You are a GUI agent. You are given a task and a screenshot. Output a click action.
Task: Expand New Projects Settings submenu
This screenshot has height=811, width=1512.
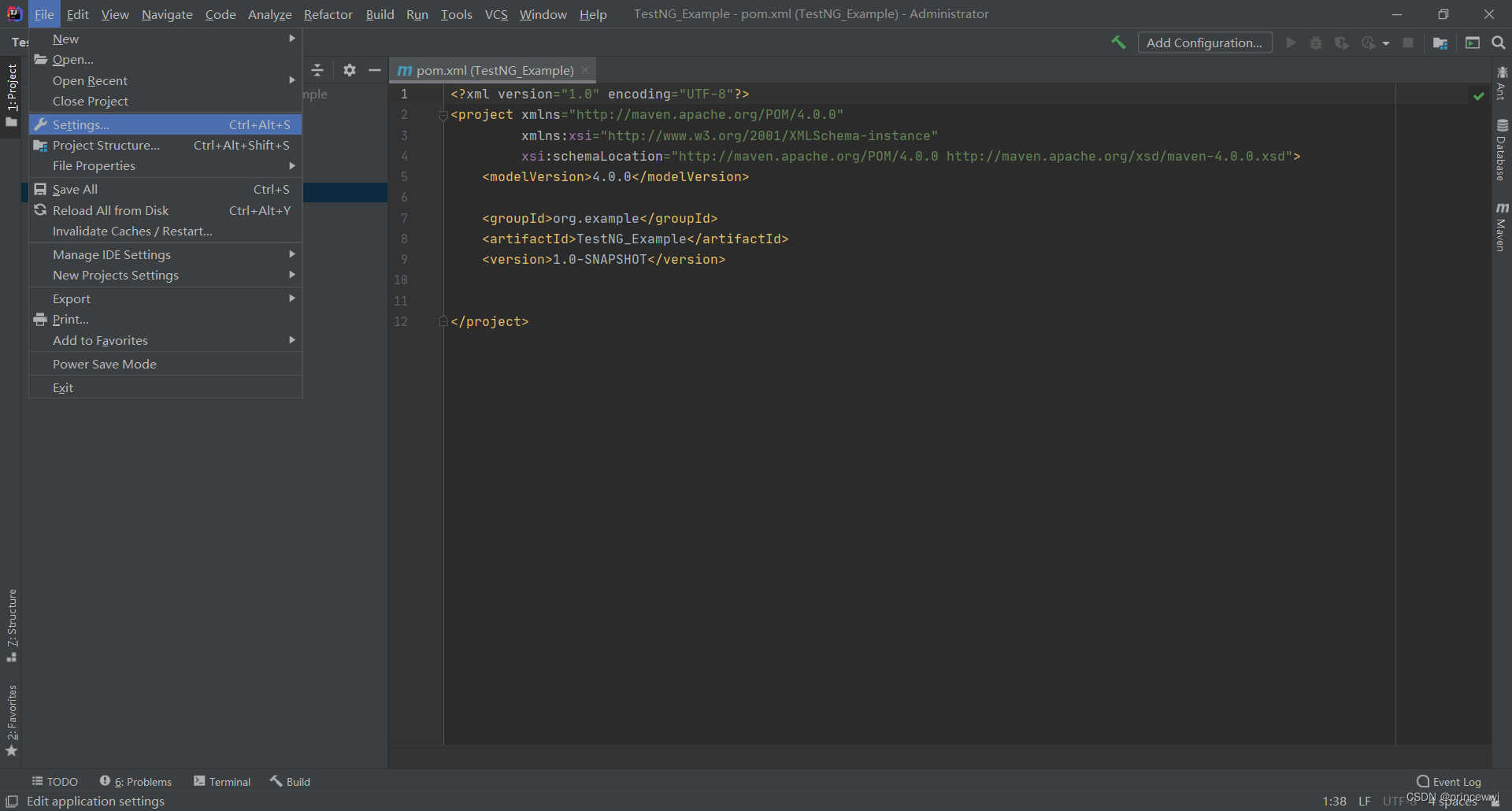(x=165, y=275)
